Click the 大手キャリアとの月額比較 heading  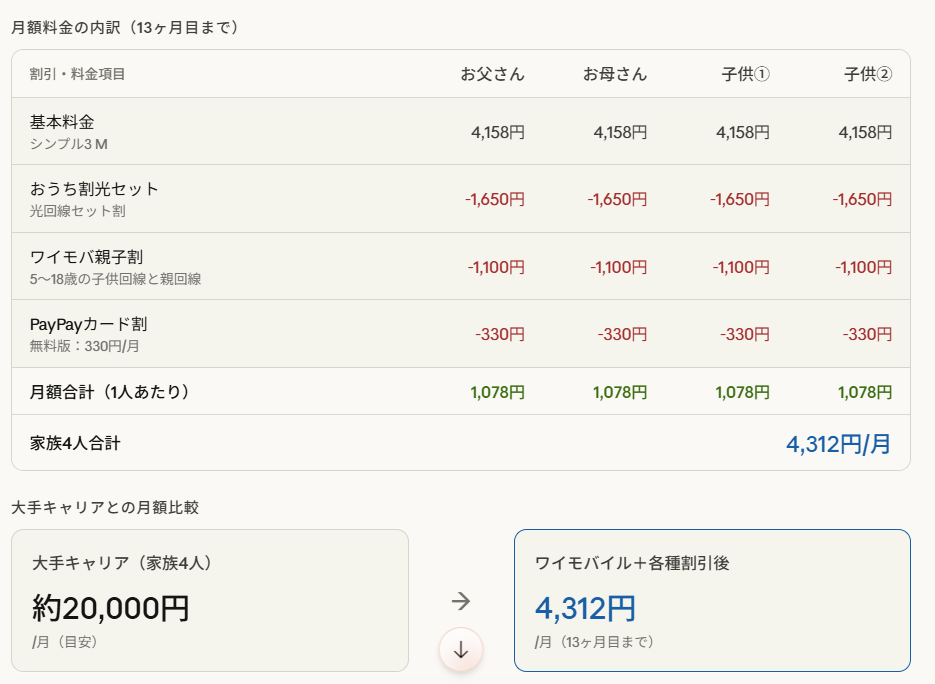coord(105,507)
